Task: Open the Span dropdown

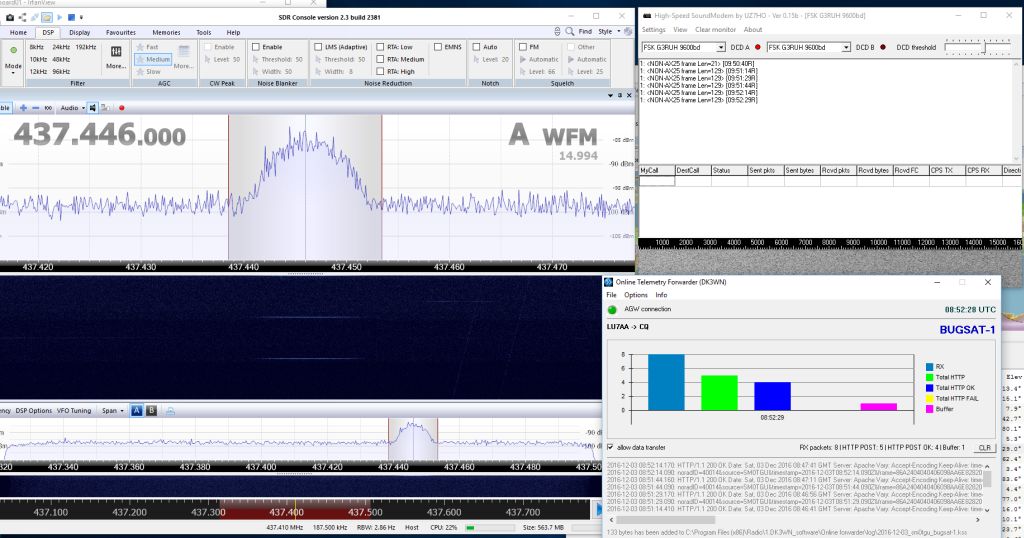Action: [112, 411]
